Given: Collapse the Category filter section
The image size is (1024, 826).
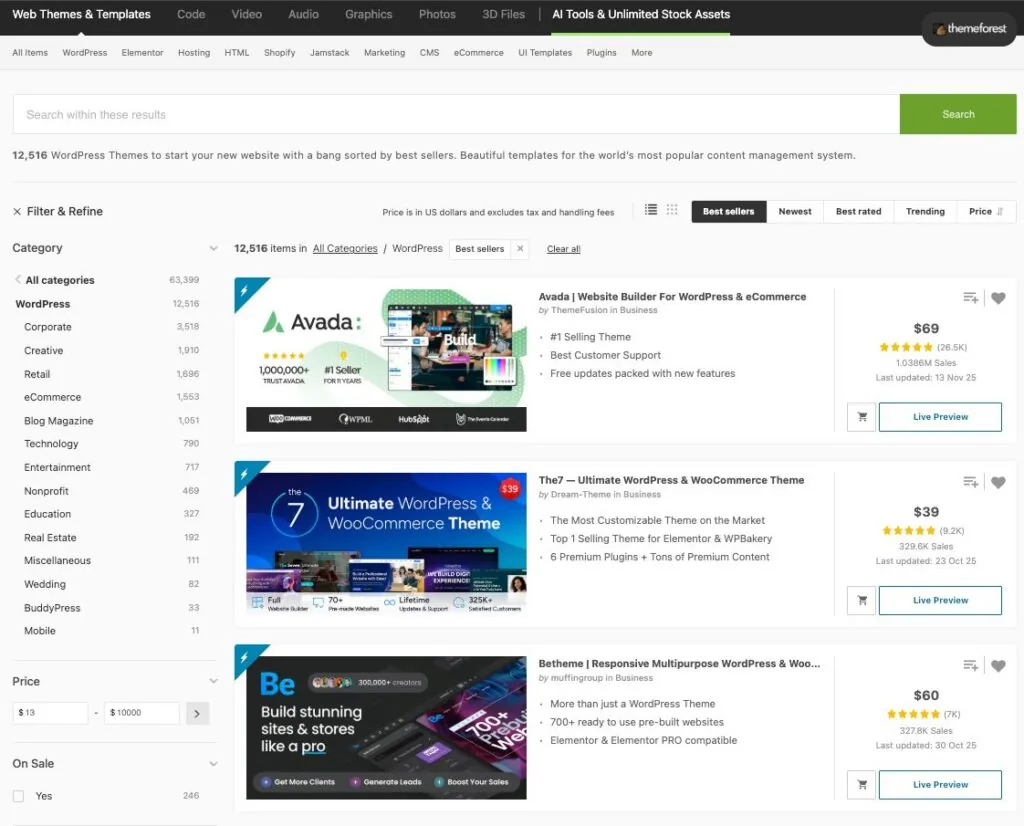Looking at the screenshot, I should (x=213, y=248).
